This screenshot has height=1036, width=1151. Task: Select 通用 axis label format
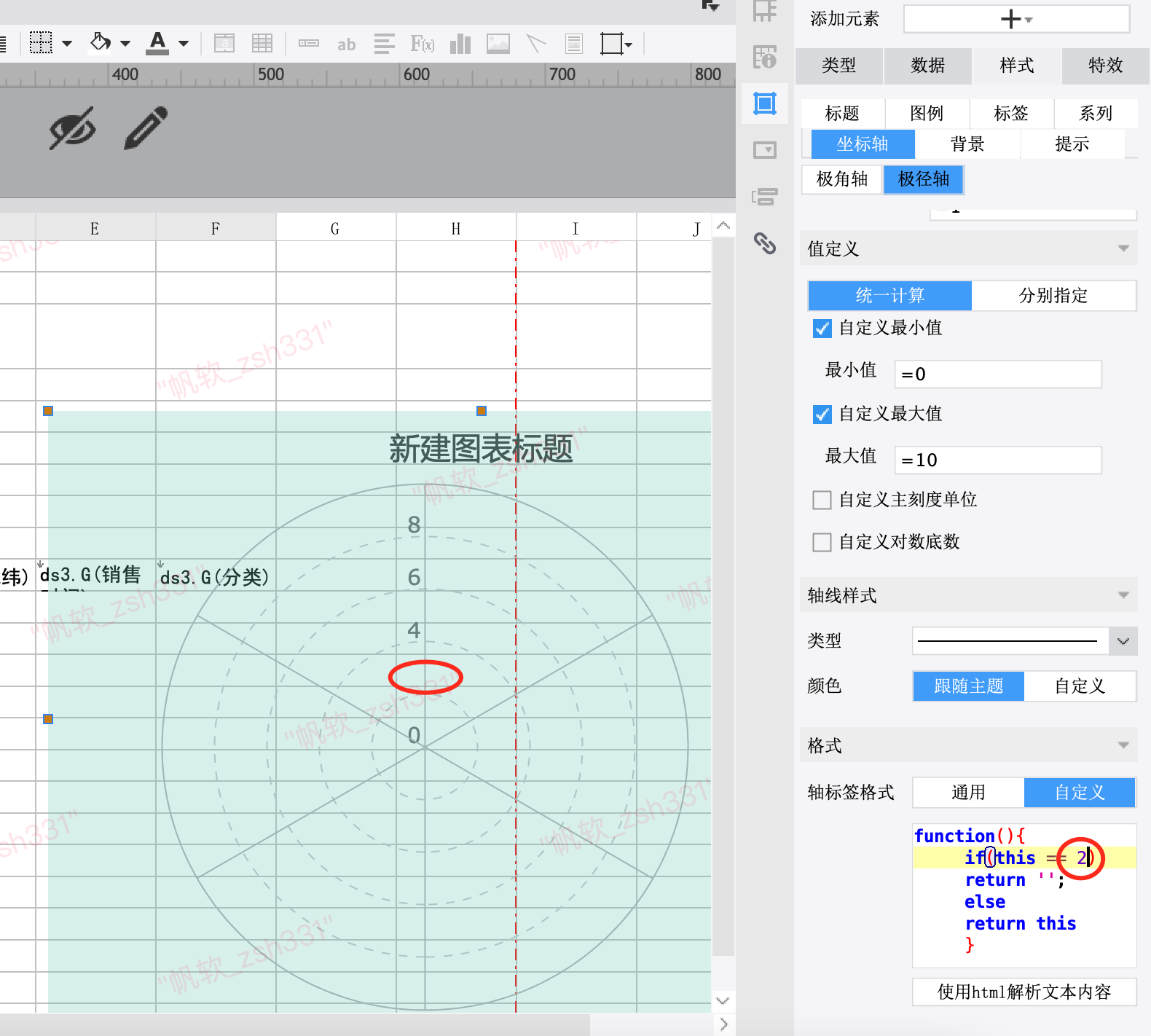tap(968, 793)
